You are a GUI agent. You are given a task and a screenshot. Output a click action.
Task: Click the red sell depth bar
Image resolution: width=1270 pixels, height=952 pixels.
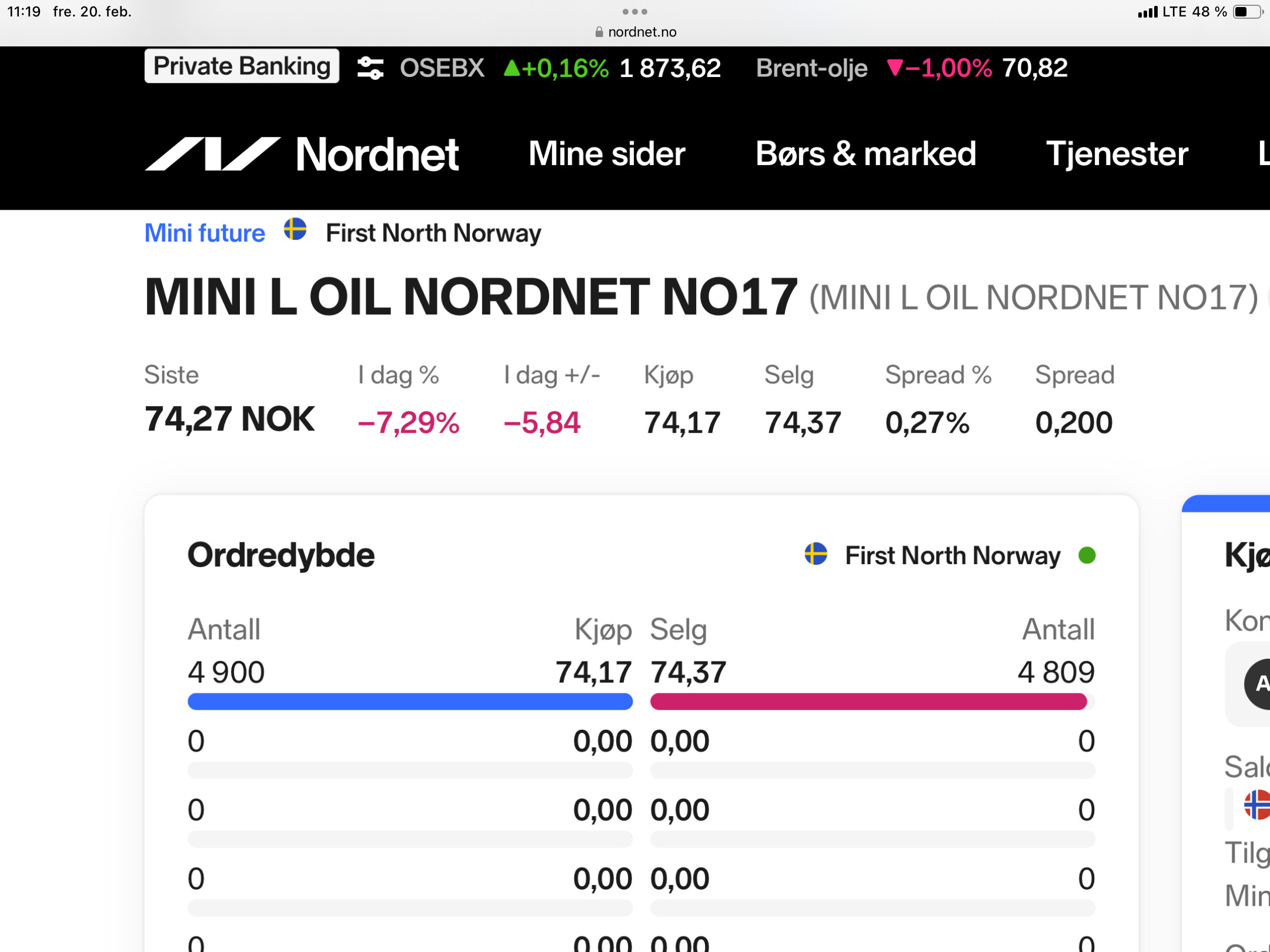click(x=868, y=701)
